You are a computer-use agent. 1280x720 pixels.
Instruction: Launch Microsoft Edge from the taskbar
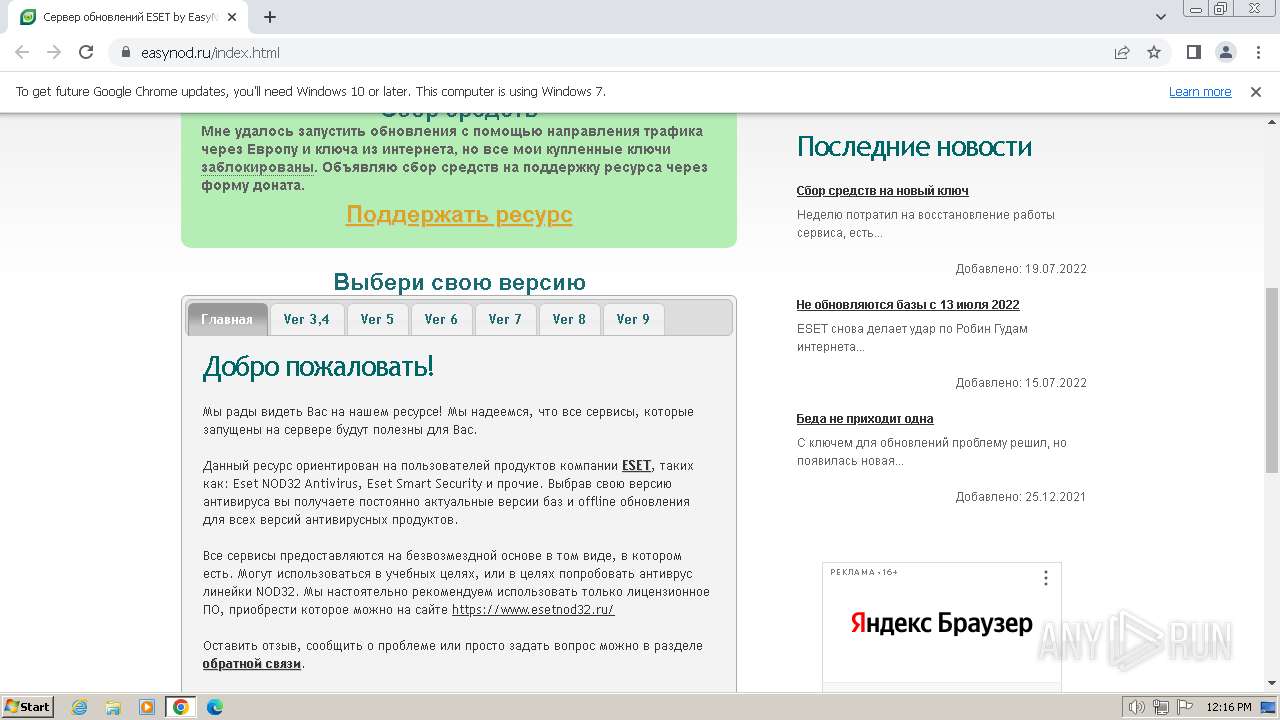[x=215, y=707]
